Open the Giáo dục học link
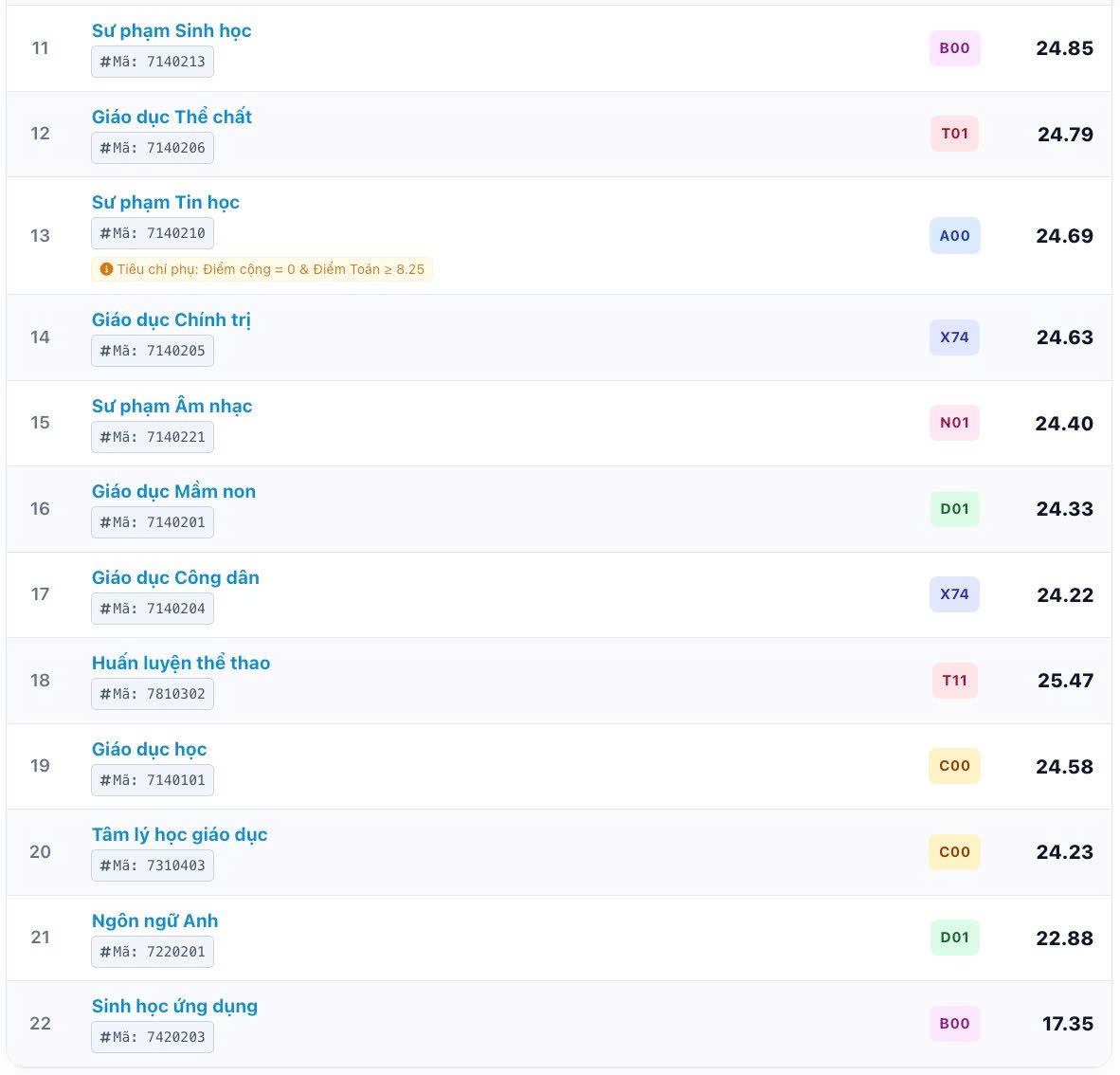Screen dimensions: 1120x1075 pyautogui.click(x=150, y=749)
